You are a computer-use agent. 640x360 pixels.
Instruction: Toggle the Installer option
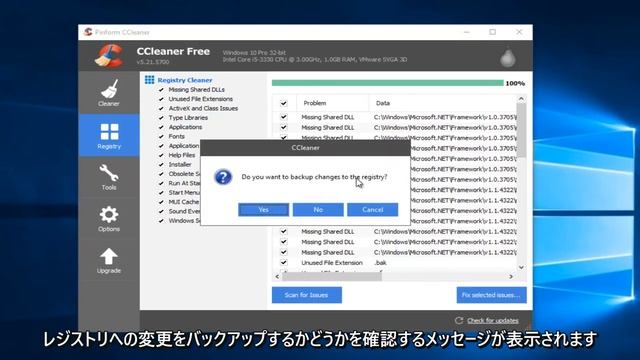pyautogui.click(x=161, y=165)
